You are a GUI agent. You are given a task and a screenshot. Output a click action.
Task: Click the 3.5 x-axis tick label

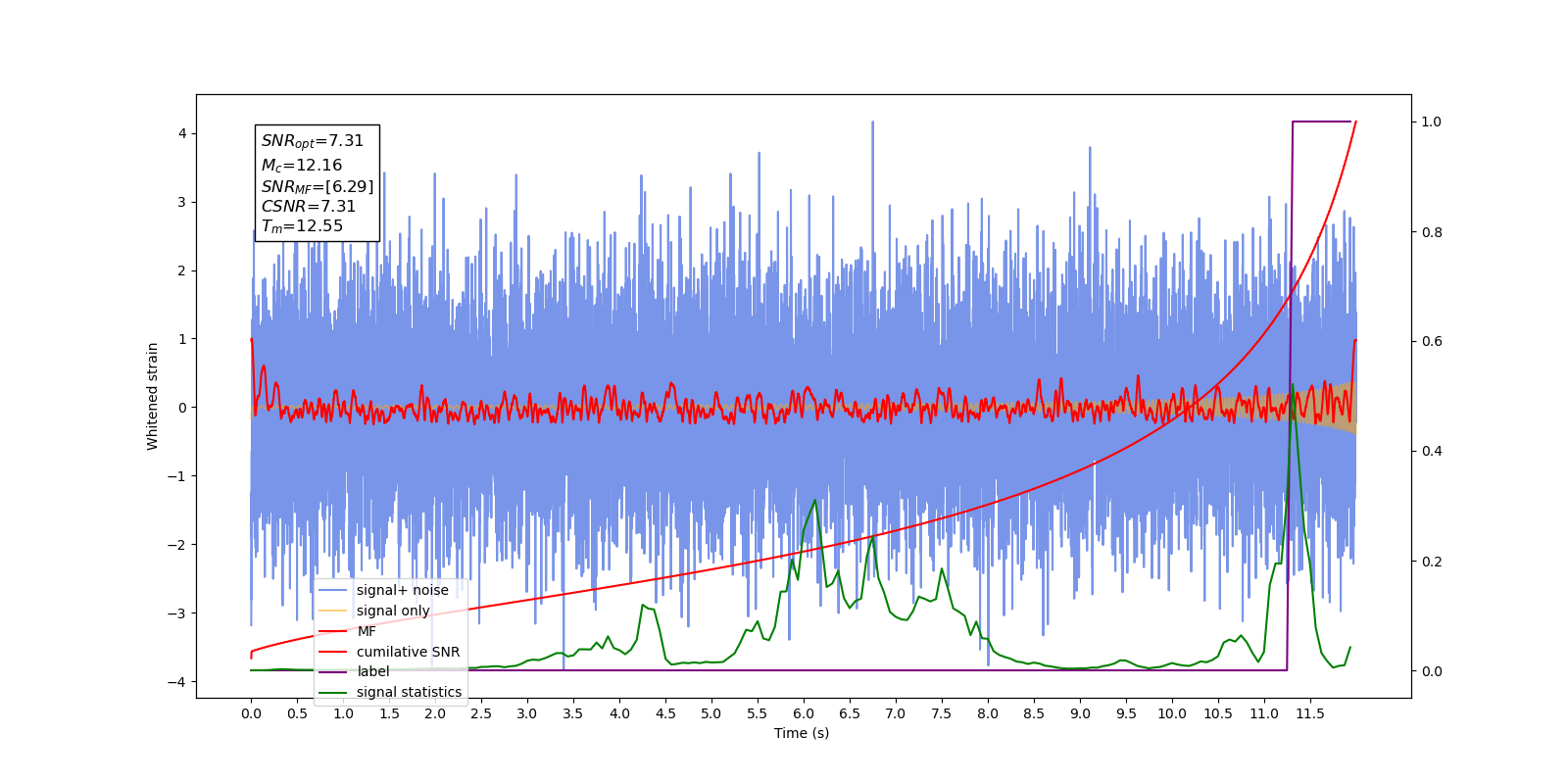(573, 713)
